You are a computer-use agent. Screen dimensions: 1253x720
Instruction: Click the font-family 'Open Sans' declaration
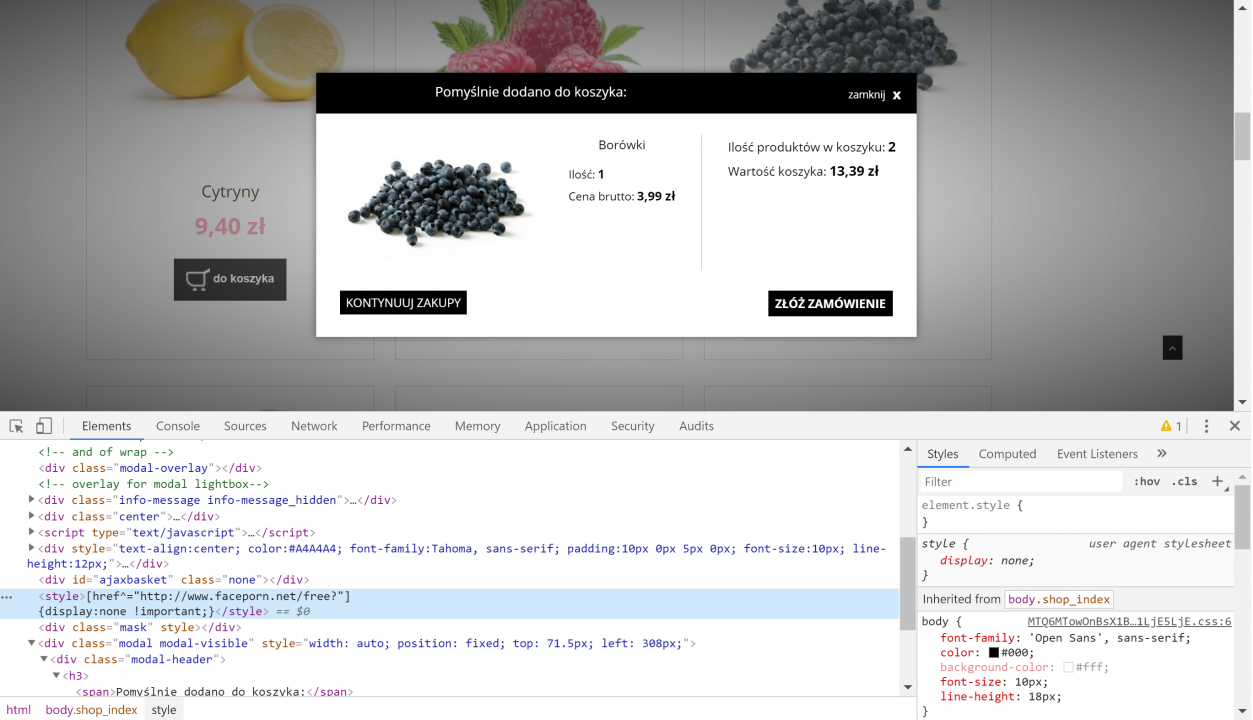pos(1066,638)
